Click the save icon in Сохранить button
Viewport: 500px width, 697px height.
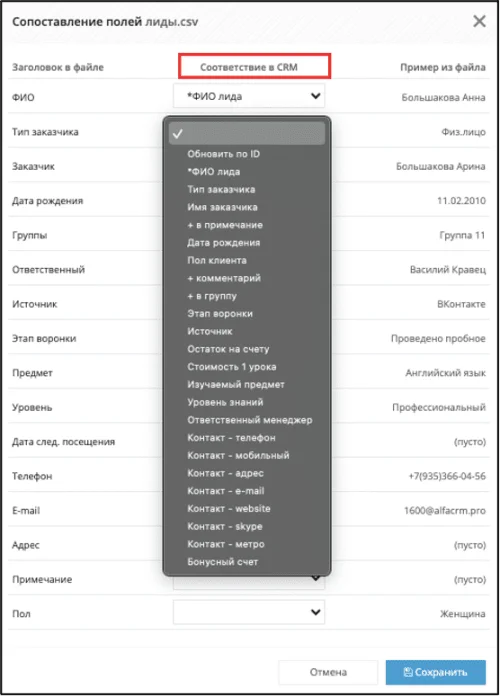(408, 672)
